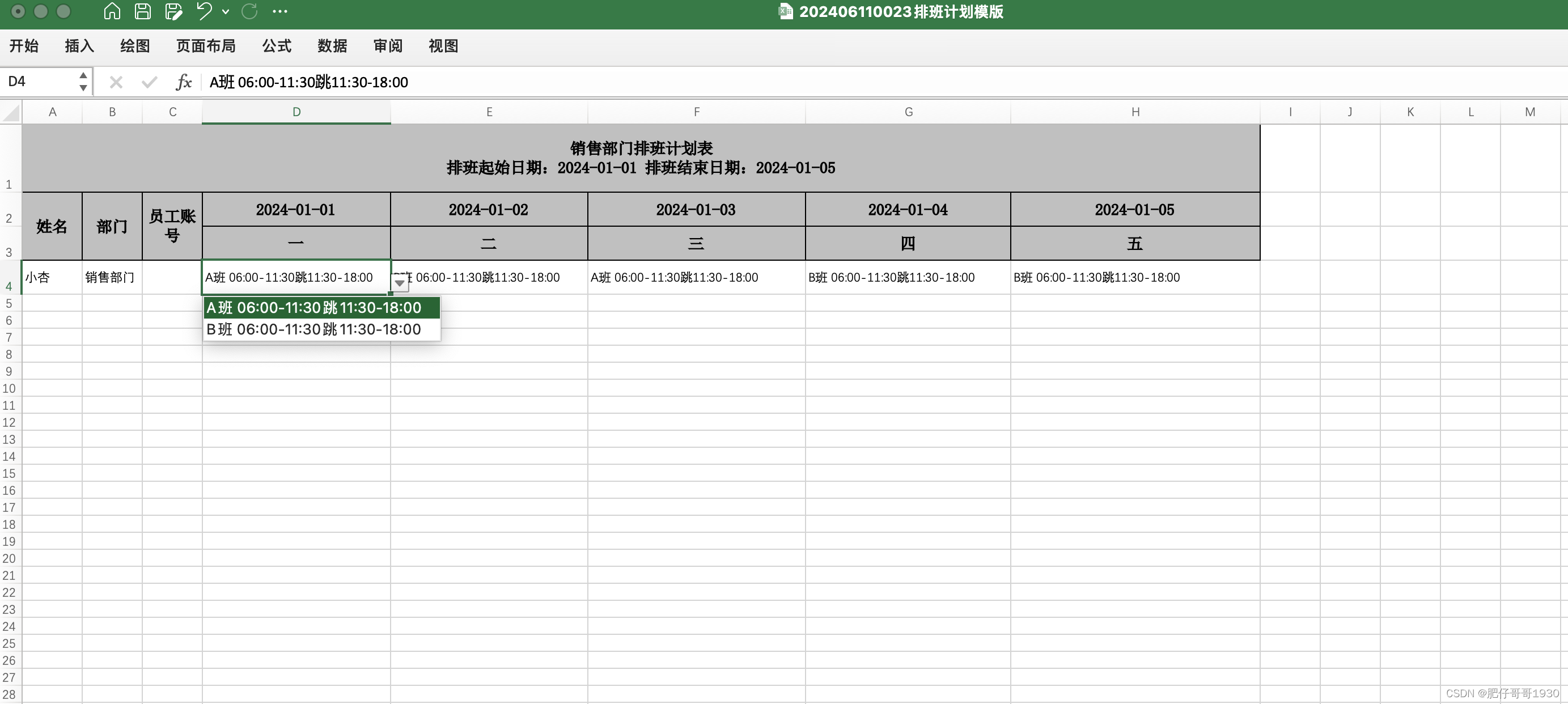Click the B班 shift cell under 2024-01-04

point(908,278)
